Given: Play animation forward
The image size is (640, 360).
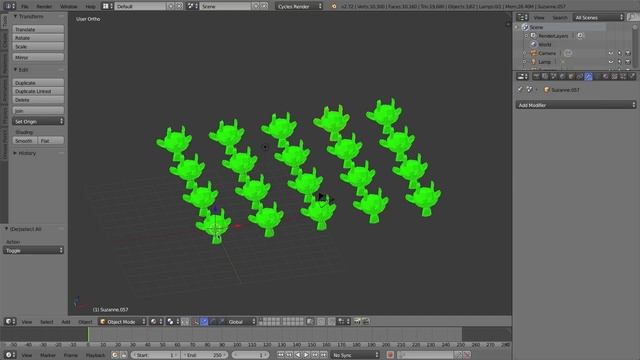Looking at the screenshot, I should click(306, 355).
